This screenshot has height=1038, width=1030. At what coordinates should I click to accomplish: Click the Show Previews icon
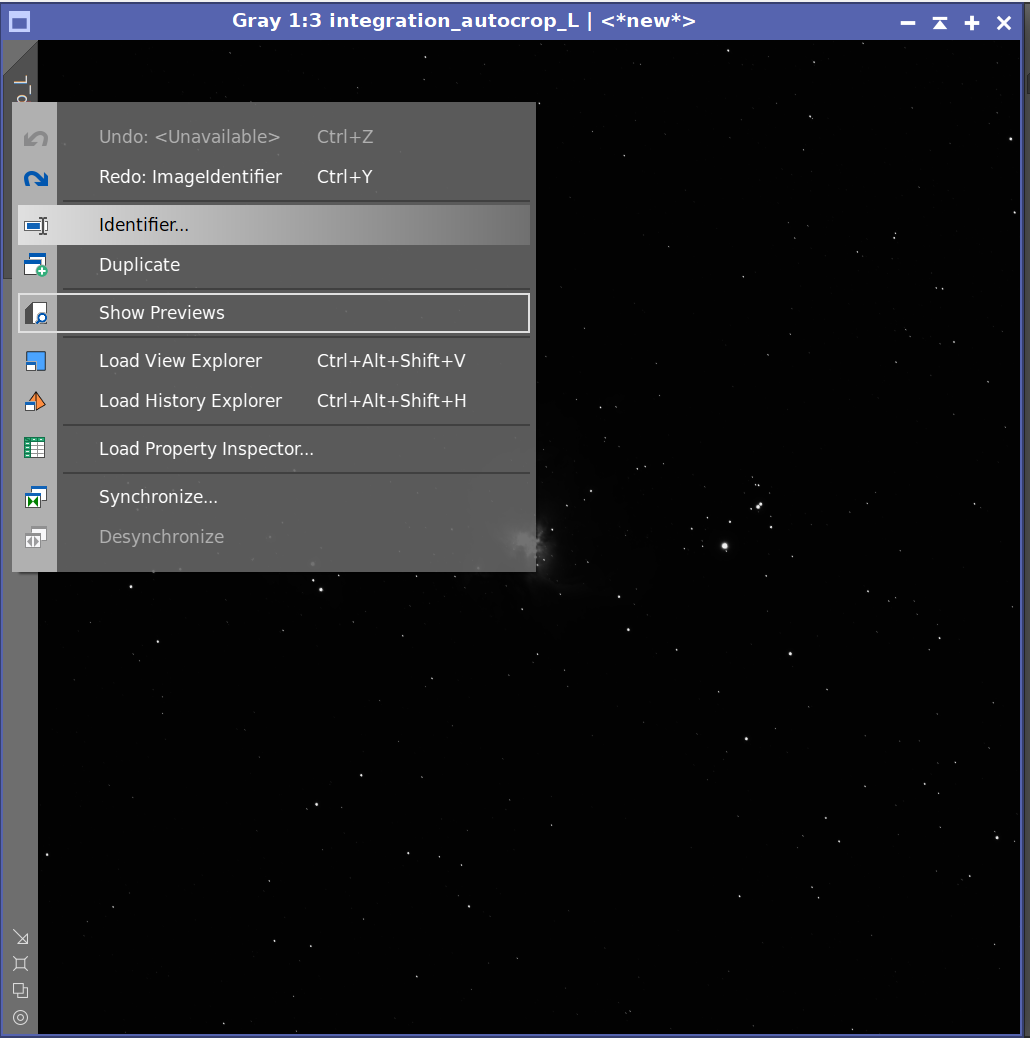coord(36,313)
